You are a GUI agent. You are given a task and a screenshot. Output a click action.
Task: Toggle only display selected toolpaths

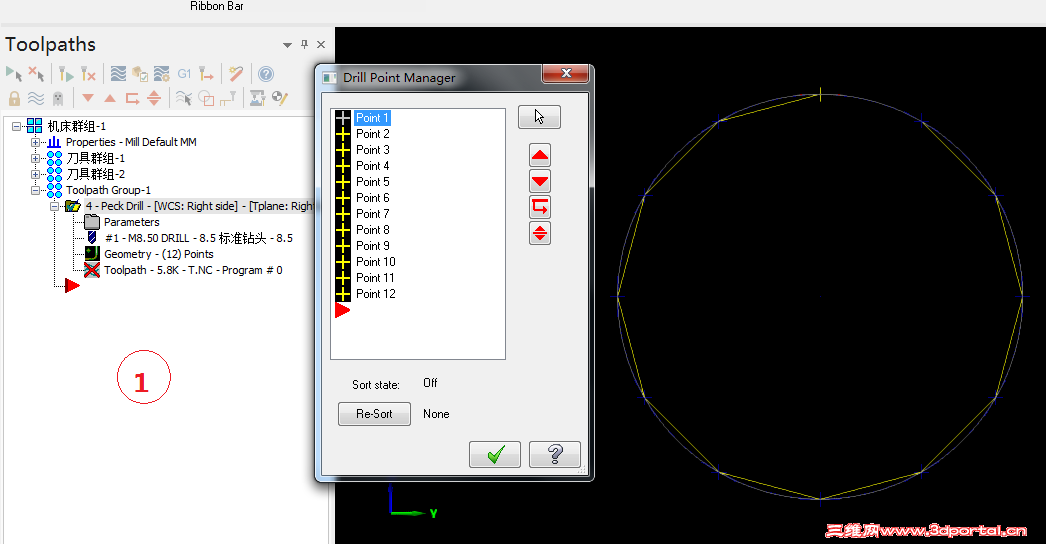coord(183,98)
